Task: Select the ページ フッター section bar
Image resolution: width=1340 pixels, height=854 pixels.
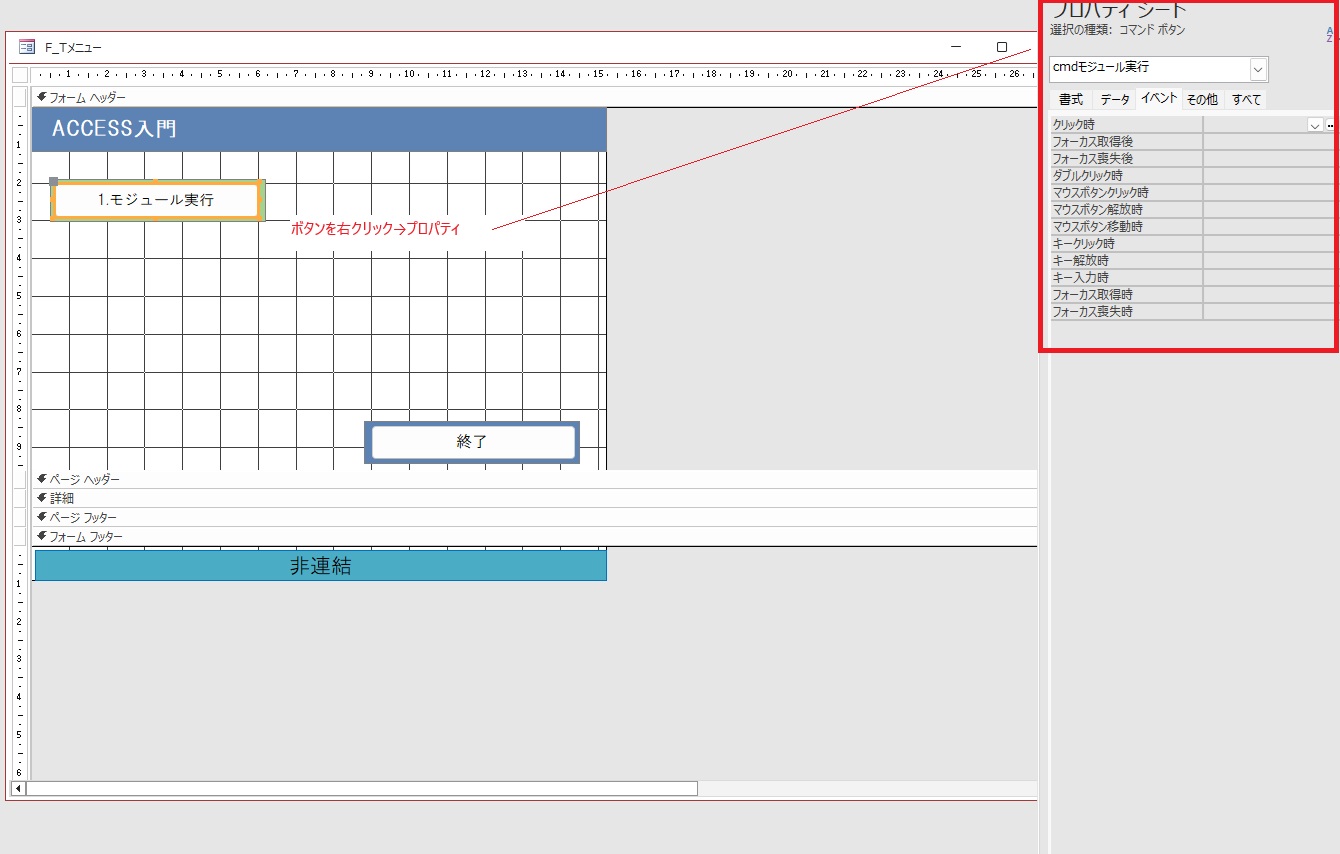Action: click(x=500, y=517)
